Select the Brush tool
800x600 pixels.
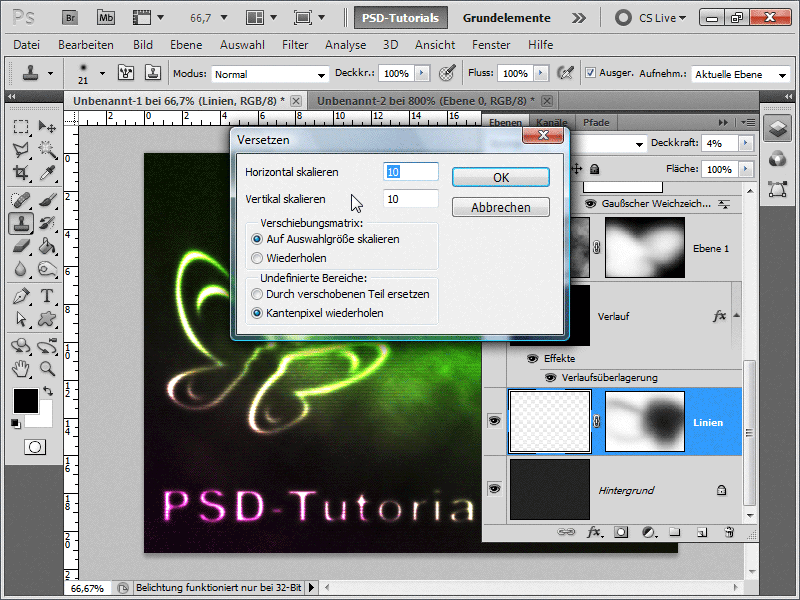tap(47, 200)
